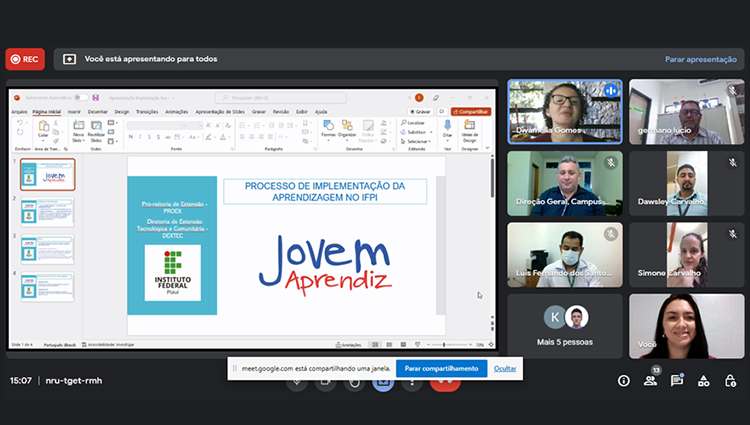Click the PowerPoint save disk icon
Image resolution: width=750 pixels, height=425 pixels.
point(96,98)
